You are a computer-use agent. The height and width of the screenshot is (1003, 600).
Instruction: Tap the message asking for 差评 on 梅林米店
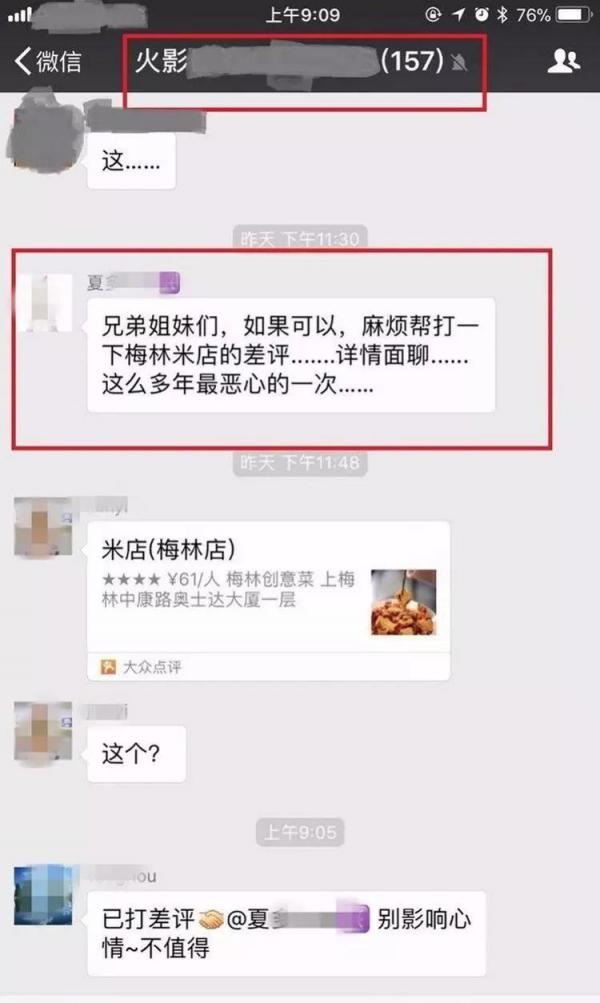point(291,355)
